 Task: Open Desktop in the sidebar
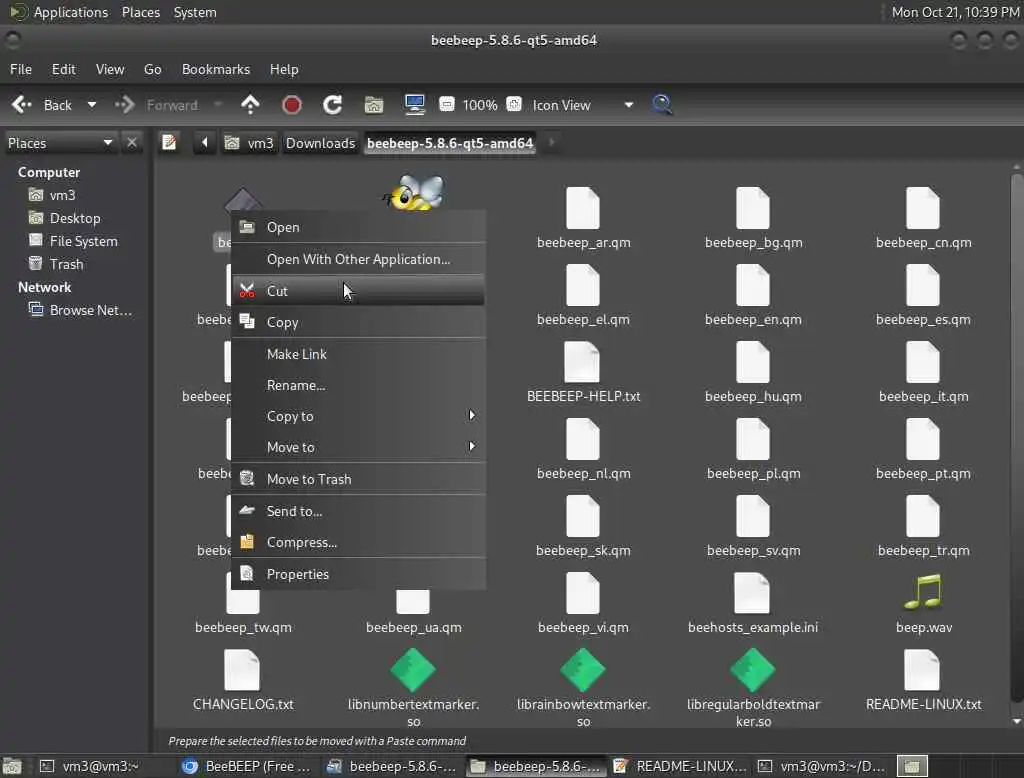pos(74,218)
